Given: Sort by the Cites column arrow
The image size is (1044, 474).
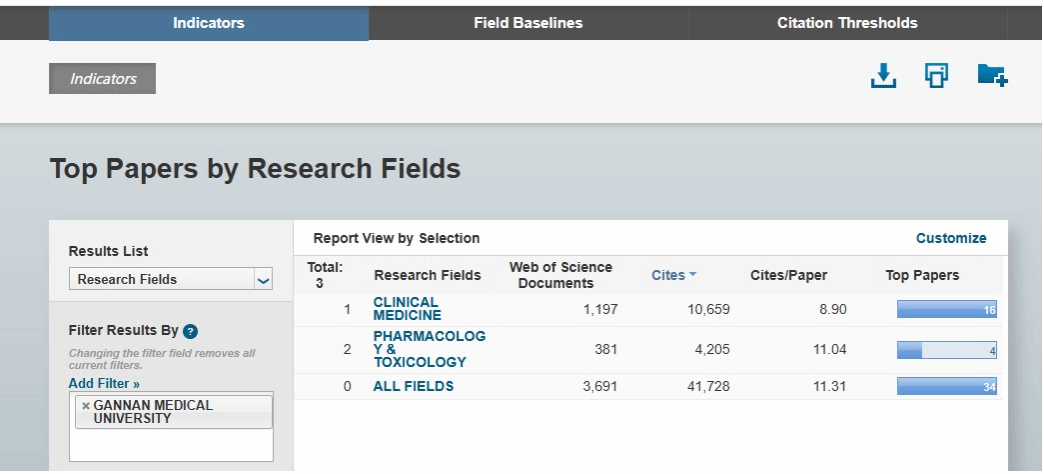Looking at the screenshot, I should [x=693, y=275].
